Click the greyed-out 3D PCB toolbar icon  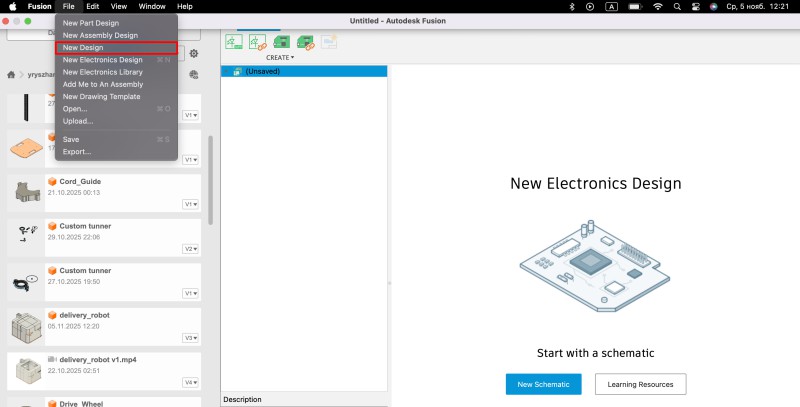point(329,41)
